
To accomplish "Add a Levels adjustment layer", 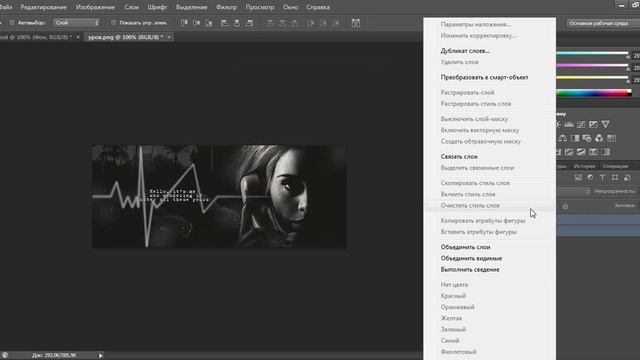I will point(569,124).
